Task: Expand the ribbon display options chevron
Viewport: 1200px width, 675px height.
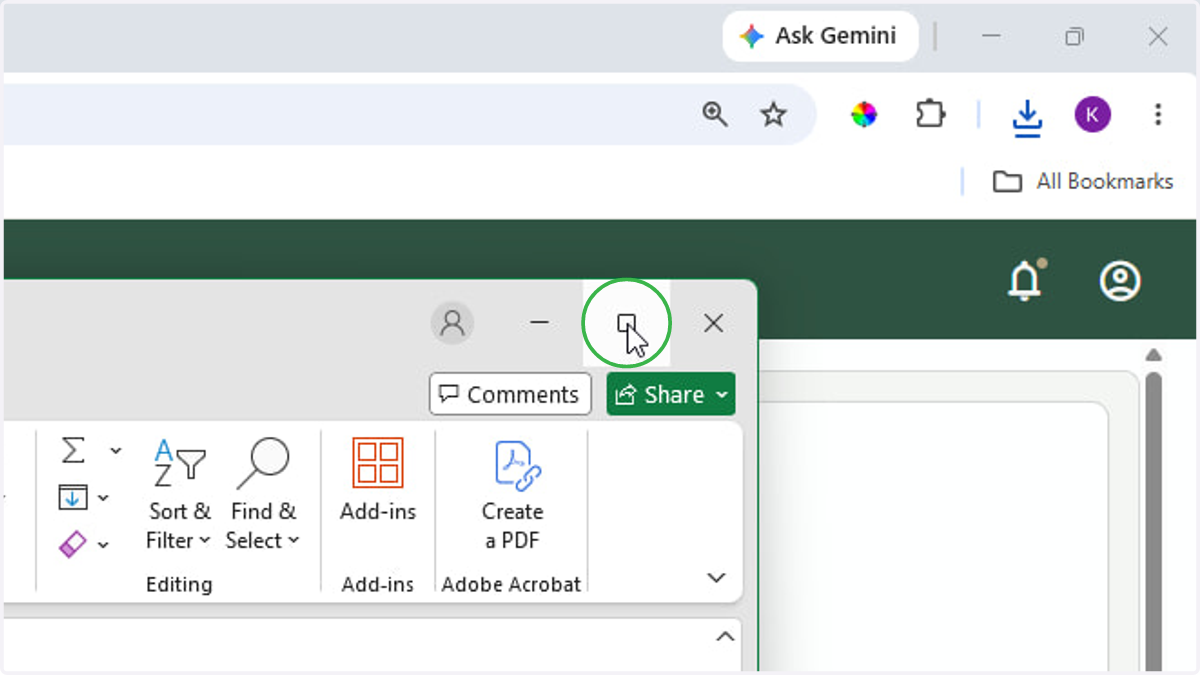Action: (x=716, y=578)
